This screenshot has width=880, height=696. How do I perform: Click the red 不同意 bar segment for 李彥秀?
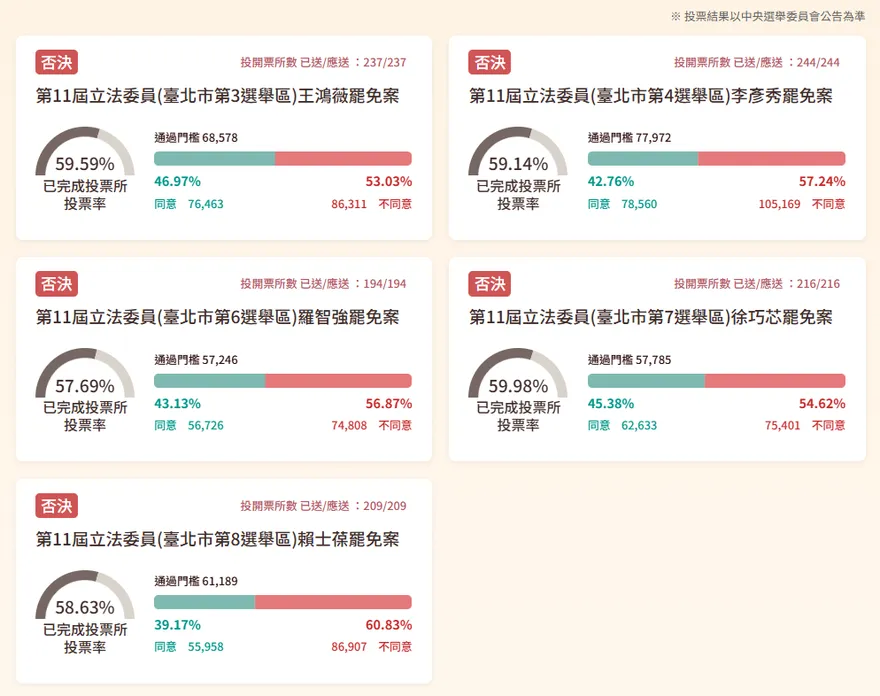click(x=771, y=159)
